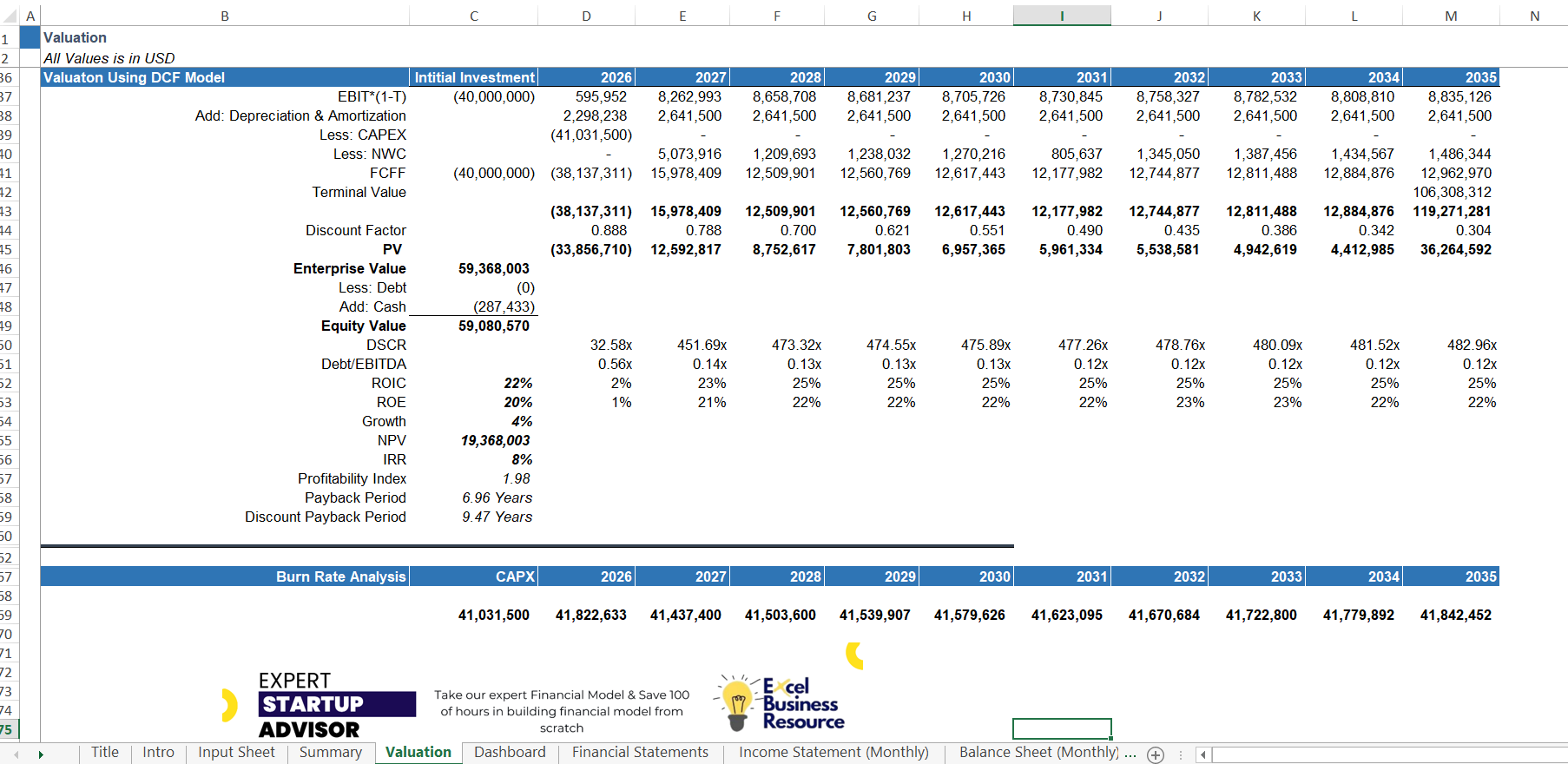Switch to Income Statement (Monthly) tab
This screenshot has height=764, width=1568.
coord(833,753)
